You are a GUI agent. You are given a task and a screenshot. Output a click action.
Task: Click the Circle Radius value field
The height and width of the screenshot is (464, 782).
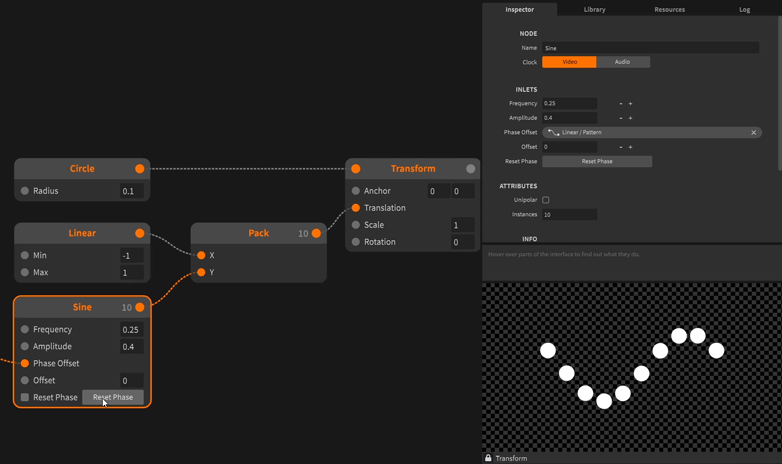pyautogui.click(x=132, y=191)
